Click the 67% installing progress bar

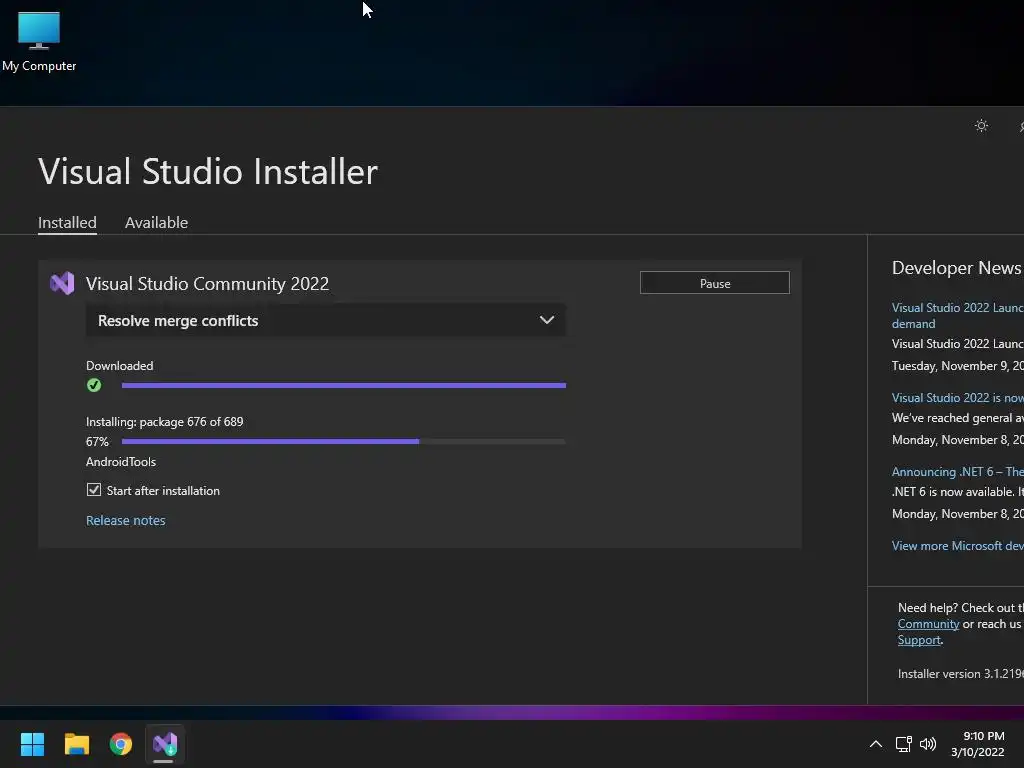tap(344, 441)
